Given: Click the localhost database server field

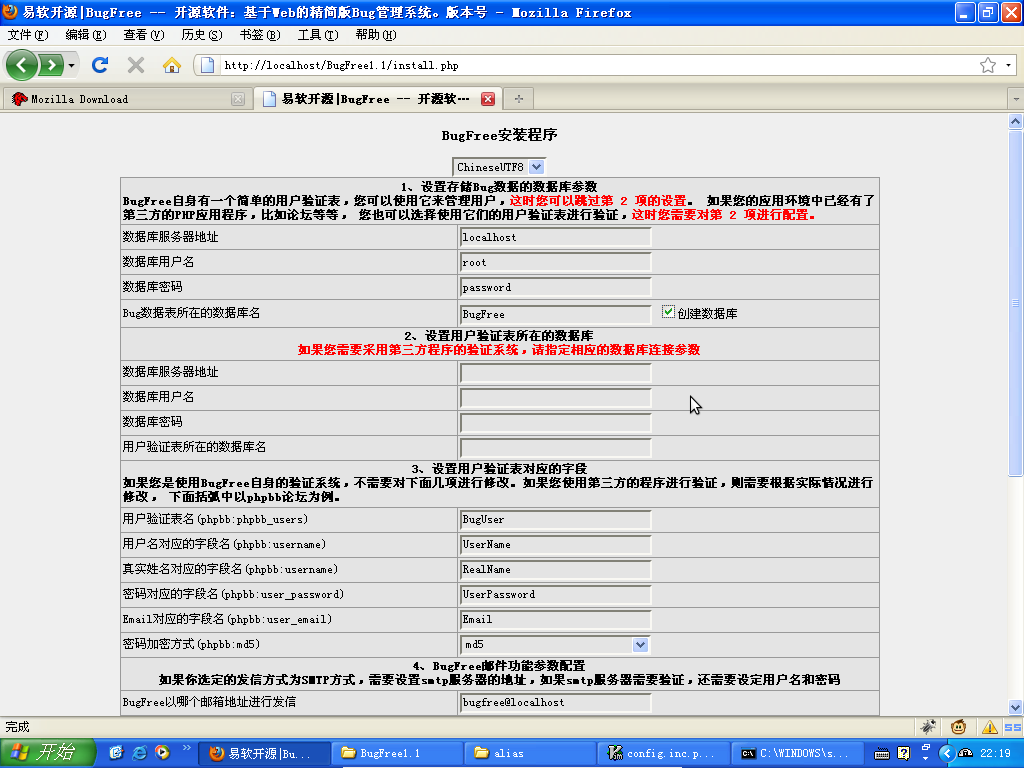Looking at the screenshot, I should pyautogui.click(x=555, y=237).
